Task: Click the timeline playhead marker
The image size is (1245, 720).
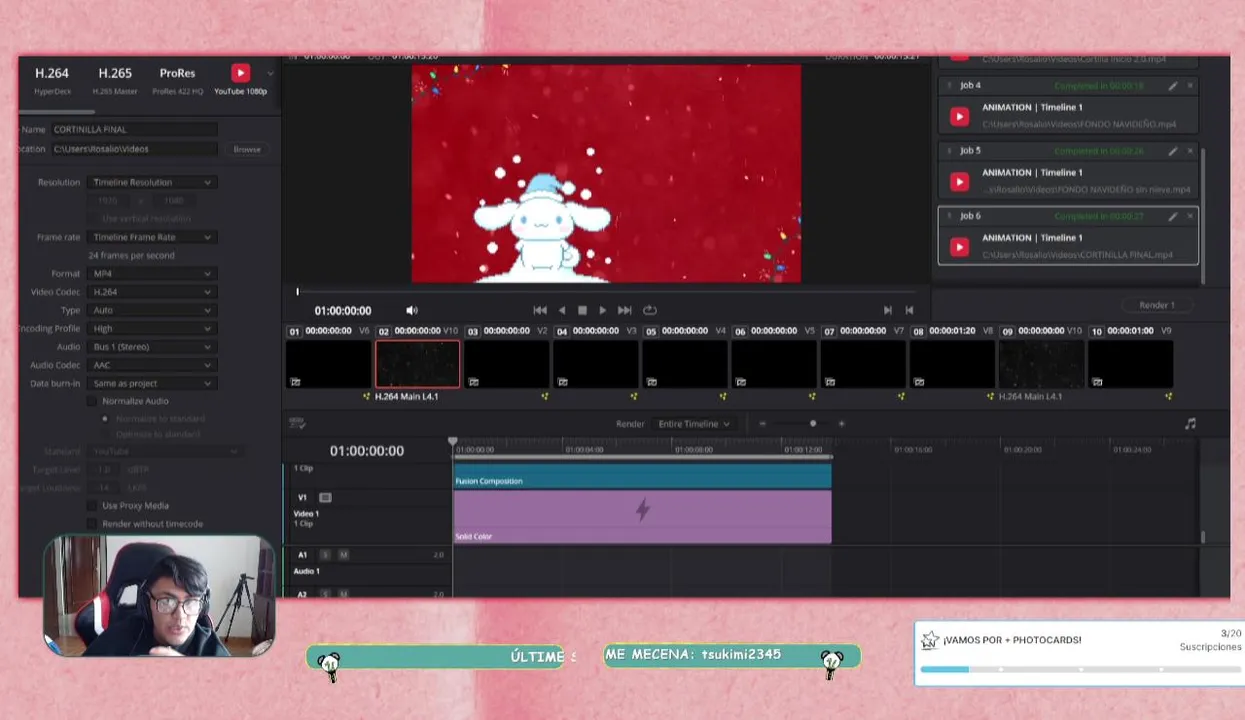Action: pyautogui.click(x=453, y=441)
